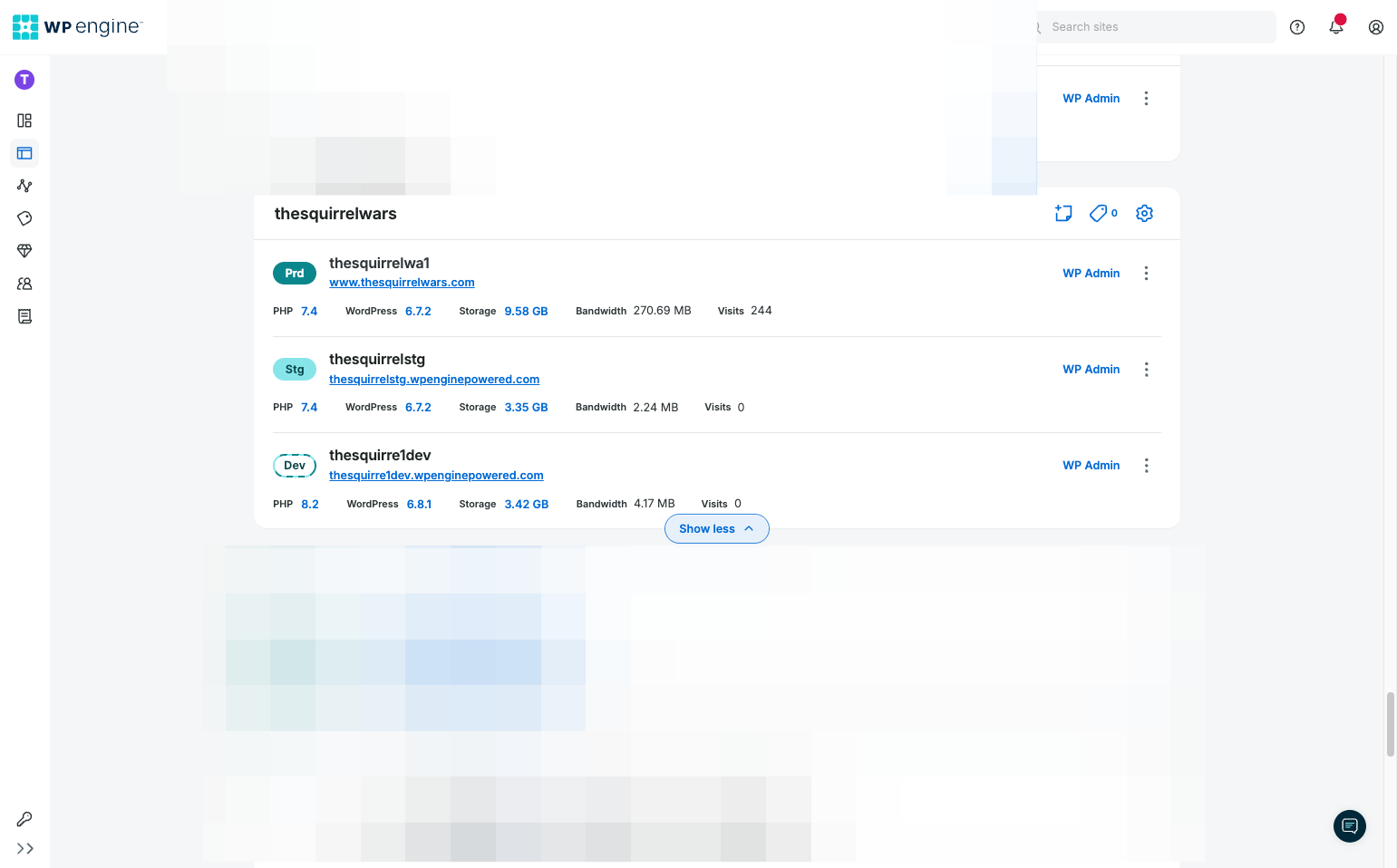This screenshot has height=868, width=1397.
Task: Click the Prd environment badge
Action: point(295,273)
